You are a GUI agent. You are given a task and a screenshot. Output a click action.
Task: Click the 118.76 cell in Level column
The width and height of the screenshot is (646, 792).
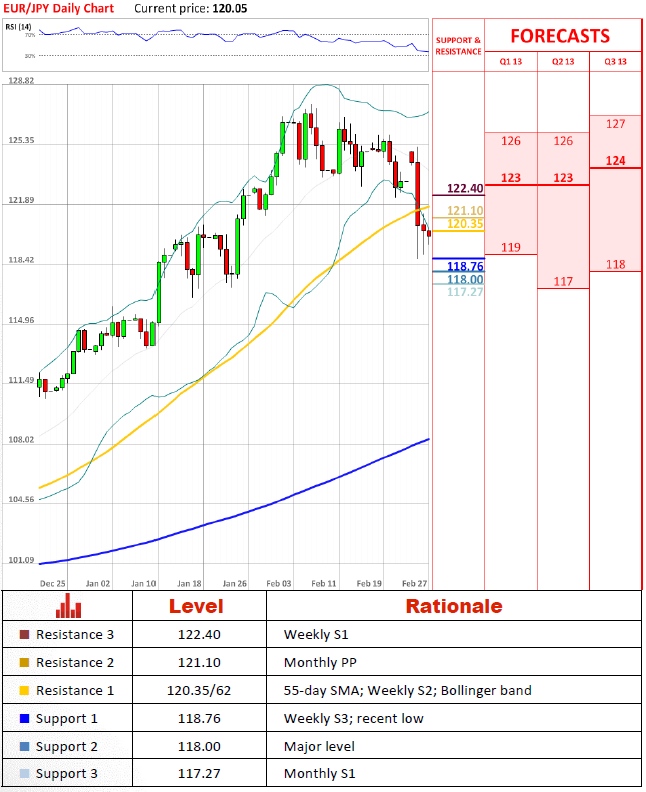point(199,718)
